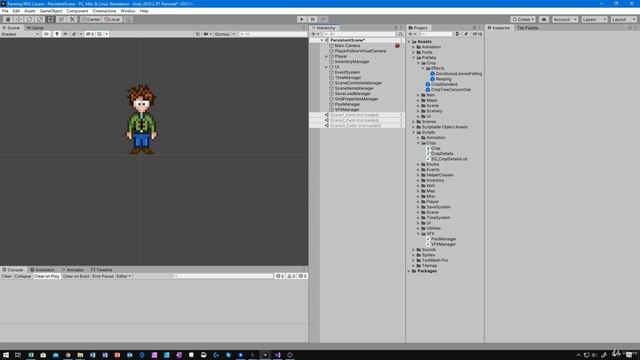This screenshot has height=360, width=640.
Task: Open the Window menu
Action: [x=128, y=11]
